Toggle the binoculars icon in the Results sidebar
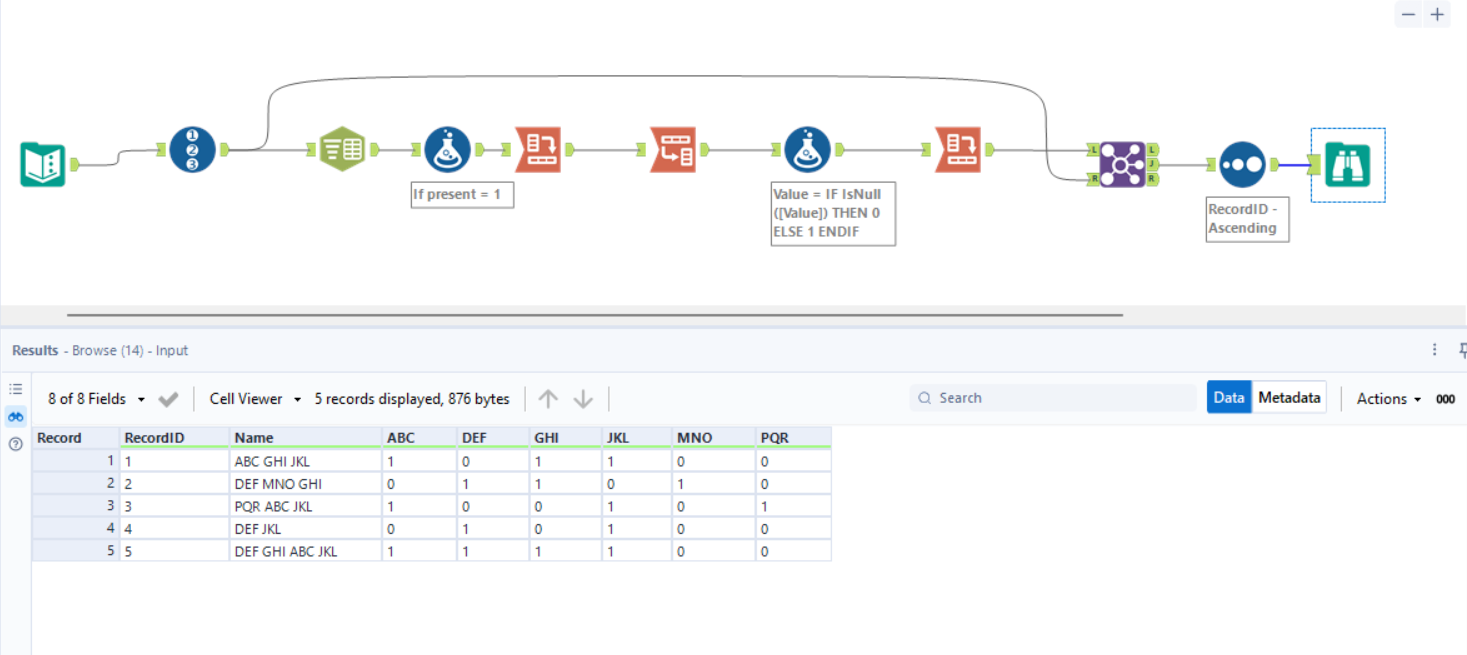This screenshot has width=1467, height=655. [x=15, y=417]
